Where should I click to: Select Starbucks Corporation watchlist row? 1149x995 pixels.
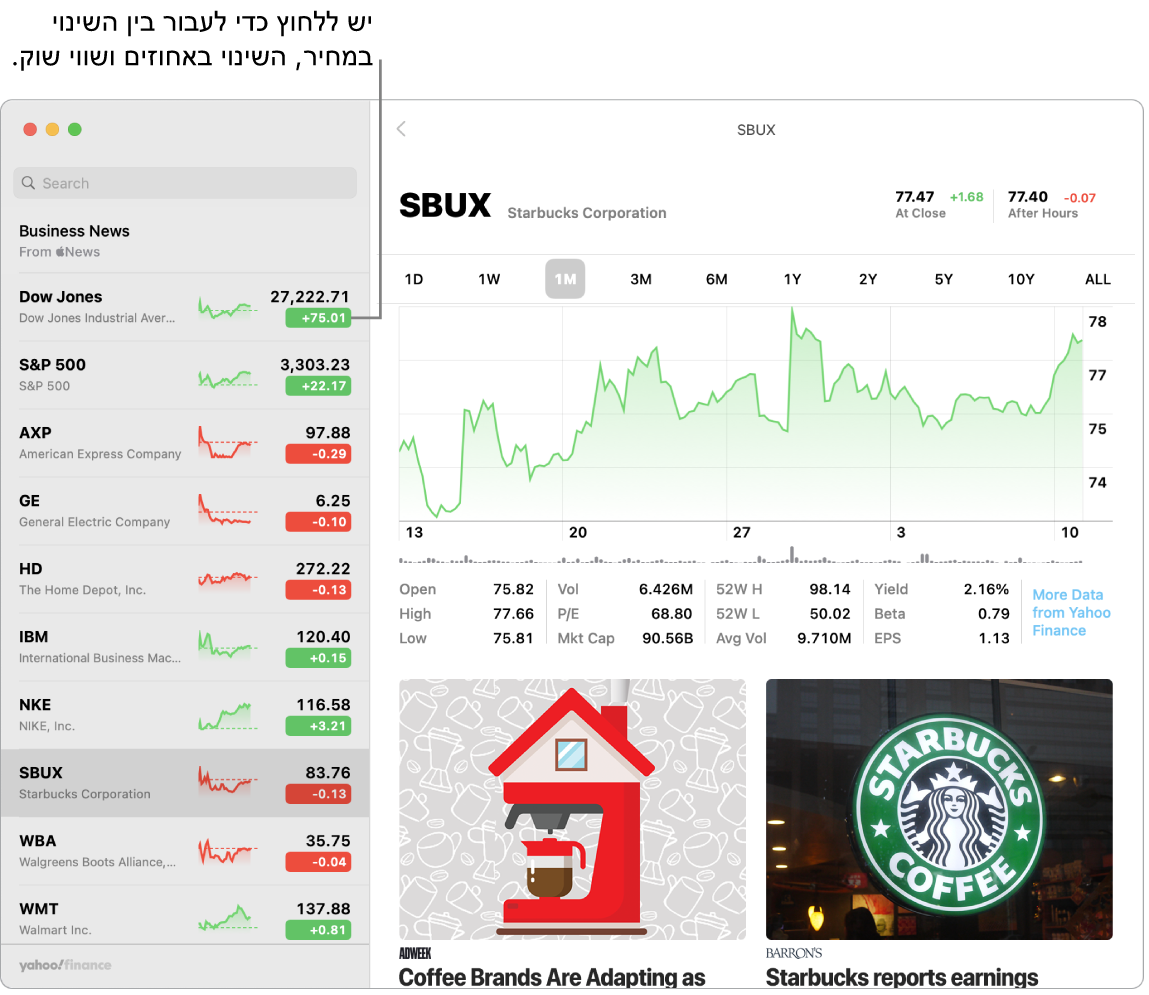point(185,784)
